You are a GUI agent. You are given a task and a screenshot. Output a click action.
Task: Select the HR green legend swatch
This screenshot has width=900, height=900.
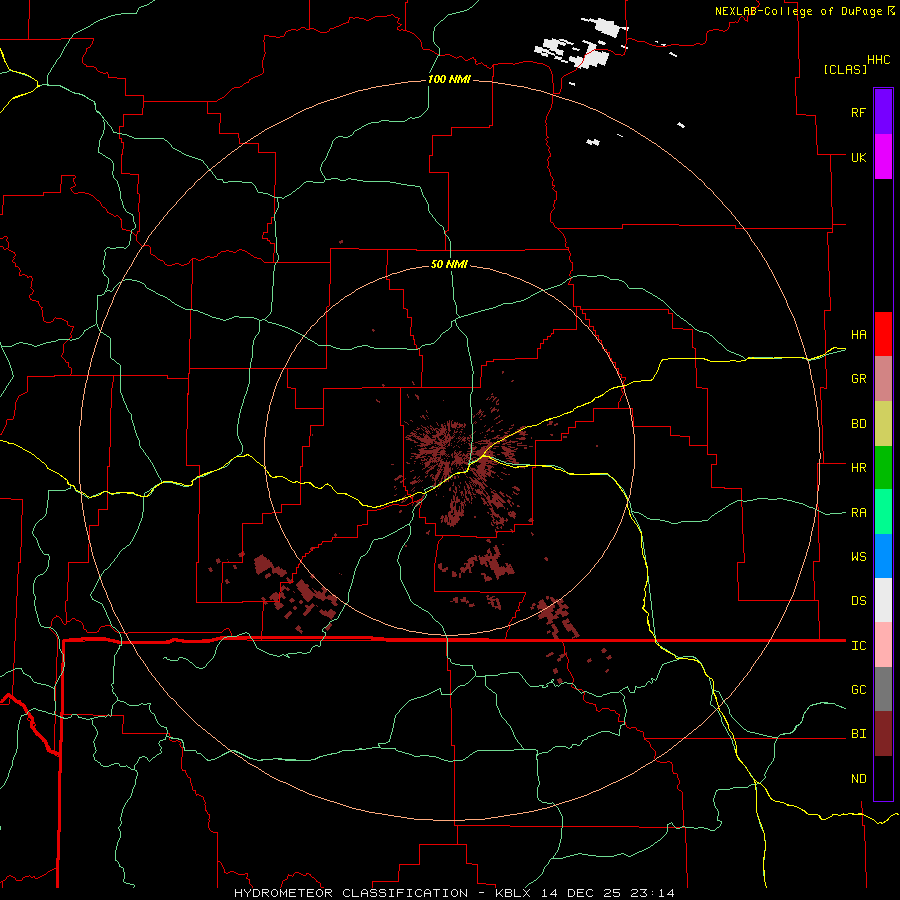coord(883,468)
